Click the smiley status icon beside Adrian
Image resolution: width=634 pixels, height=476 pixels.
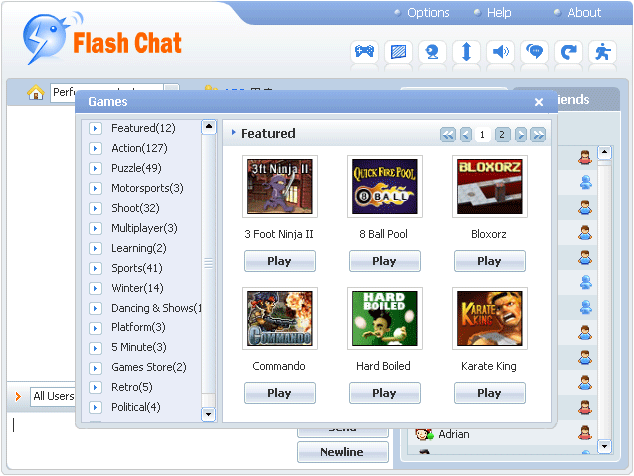(424, 434)
